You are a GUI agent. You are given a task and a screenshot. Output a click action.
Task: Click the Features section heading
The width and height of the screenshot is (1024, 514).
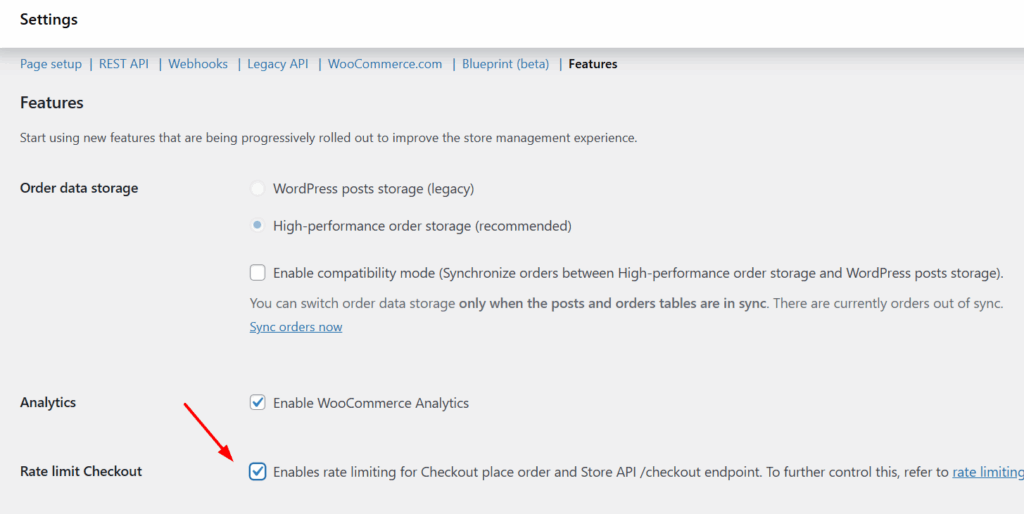coord(52,103)
